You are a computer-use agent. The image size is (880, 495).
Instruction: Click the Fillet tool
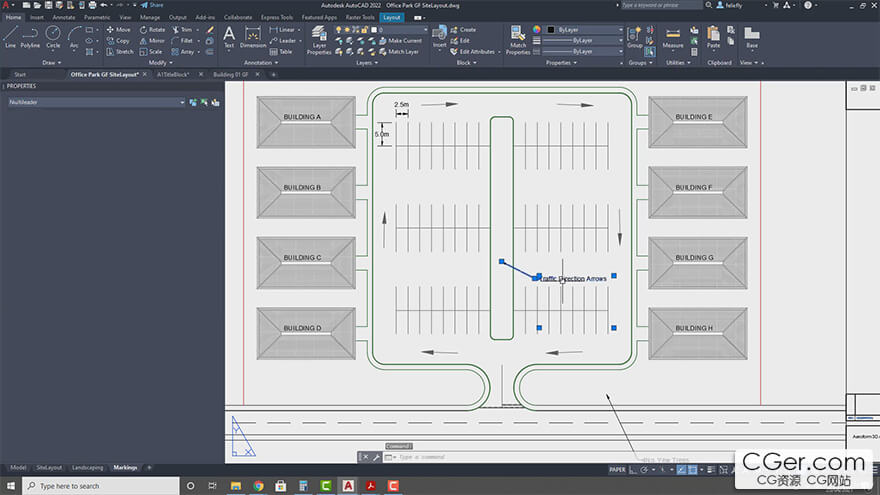coord(182,41)
